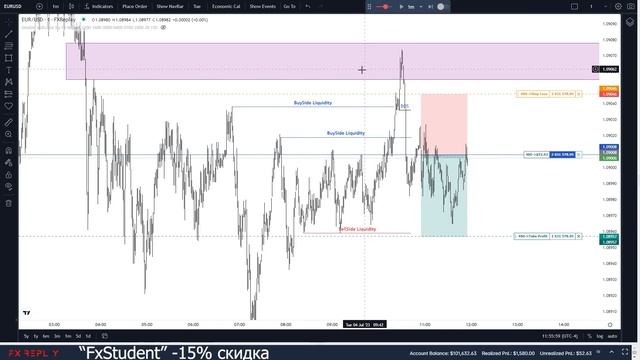Grab the replay control panel drag handle
Screen dimensions: 640x360
pos(369,7)
